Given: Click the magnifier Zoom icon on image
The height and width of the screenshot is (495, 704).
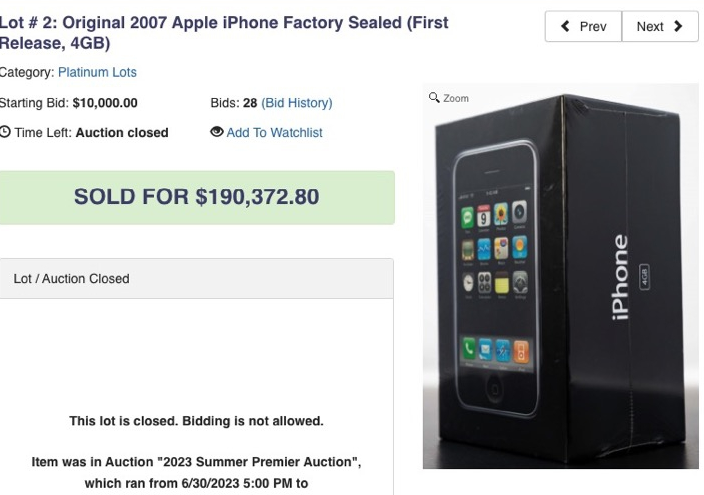Looking at the screenshot, I should [434, 98].
